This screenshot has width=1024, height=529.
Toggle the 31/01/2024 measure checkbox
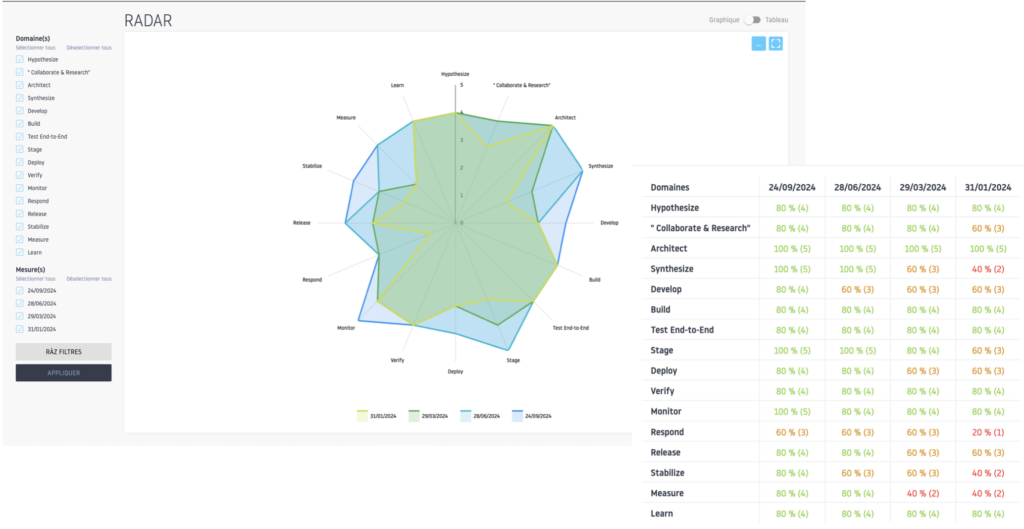click(20, 329)
